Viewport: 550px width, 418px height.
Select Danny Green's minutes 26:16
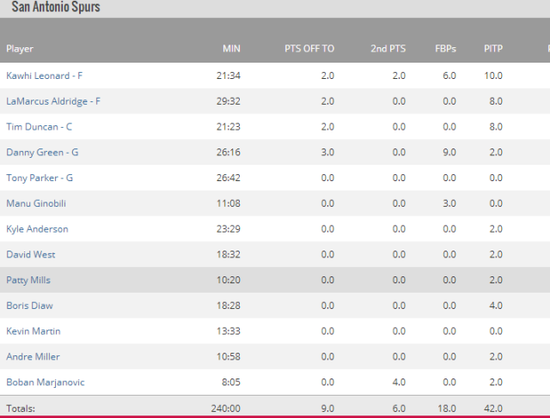(228, 152)
